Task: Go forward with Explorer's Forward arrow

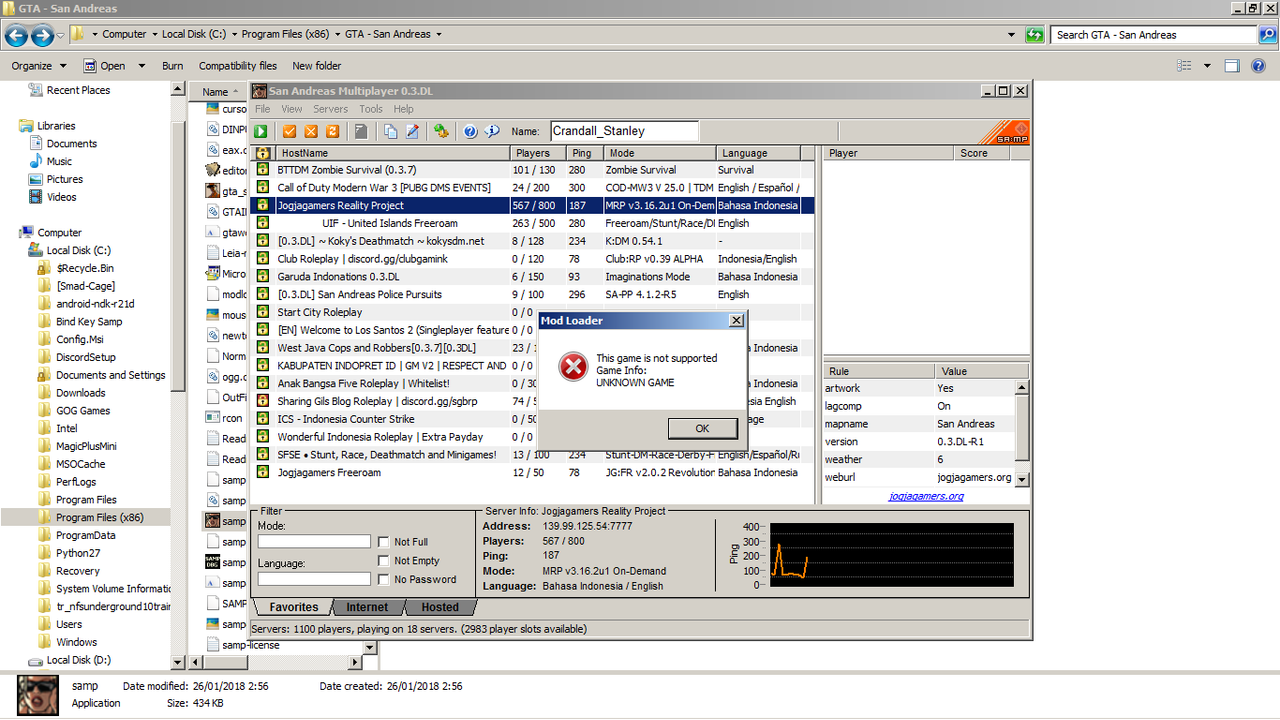Action: [x=42, y=36]
